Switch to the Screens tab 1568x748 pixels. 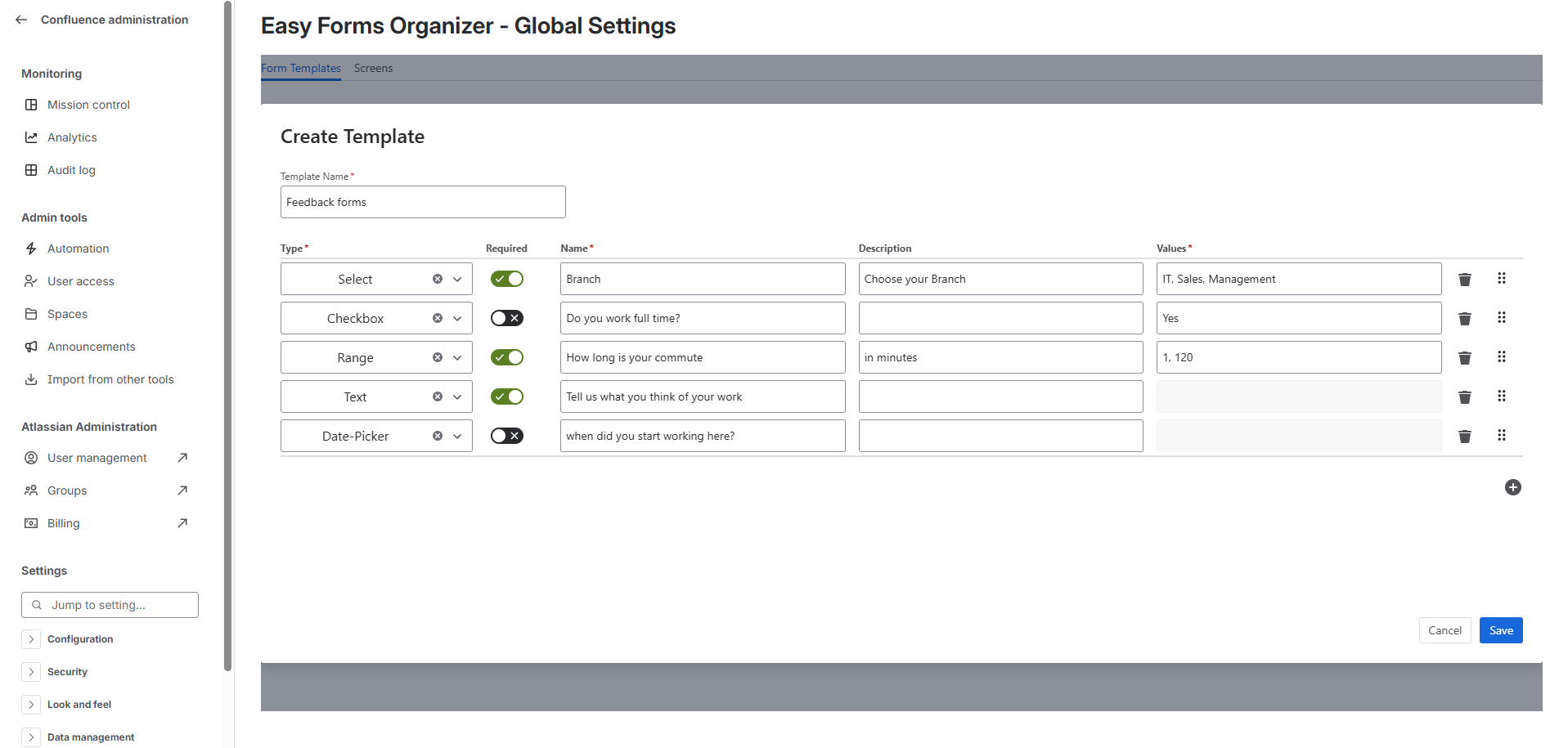pos(373,69)
